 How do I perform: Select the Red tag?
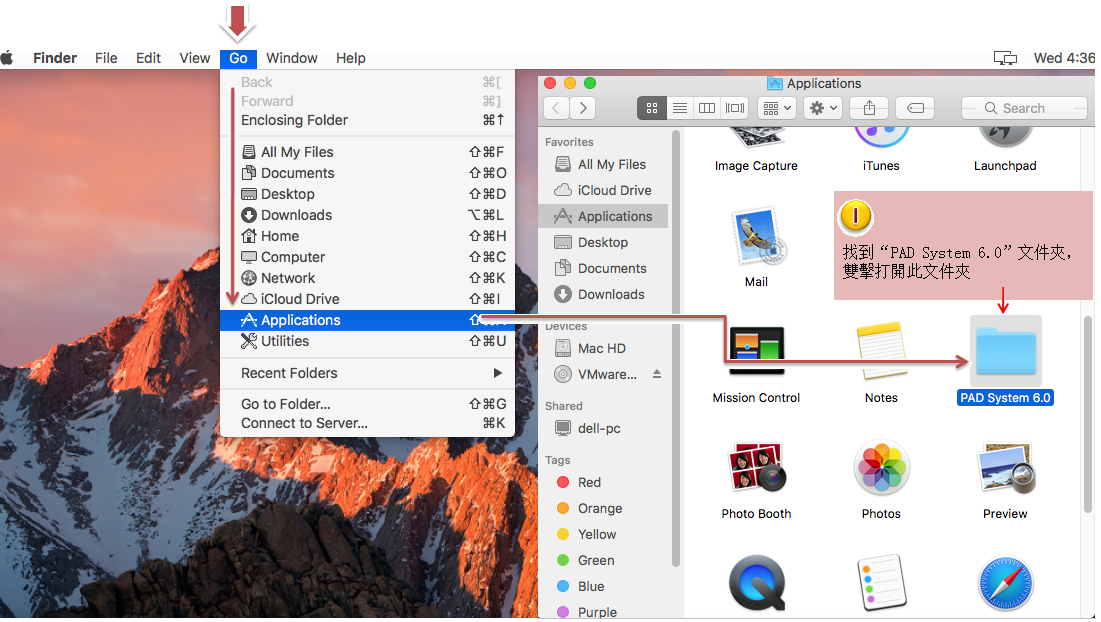604,482
